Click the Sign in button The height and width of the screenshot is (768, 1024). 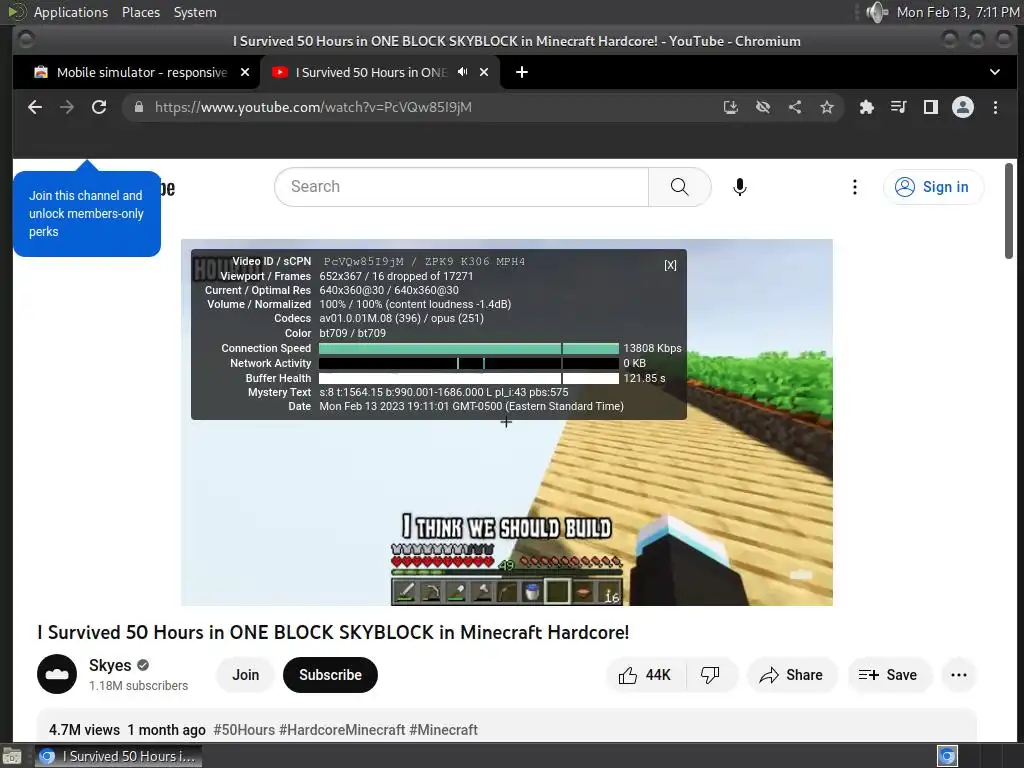[933, 187]
